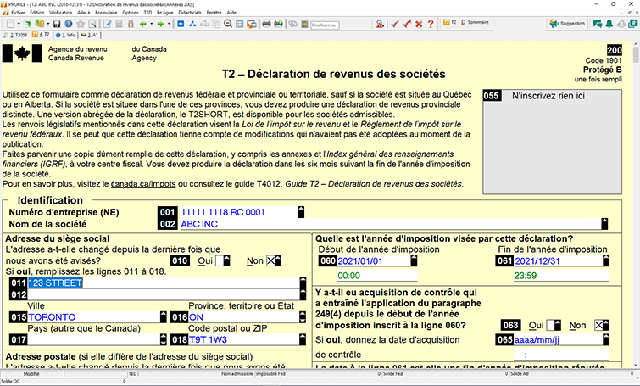
Task: Click the green 23:59 time value
Action: 525,275
